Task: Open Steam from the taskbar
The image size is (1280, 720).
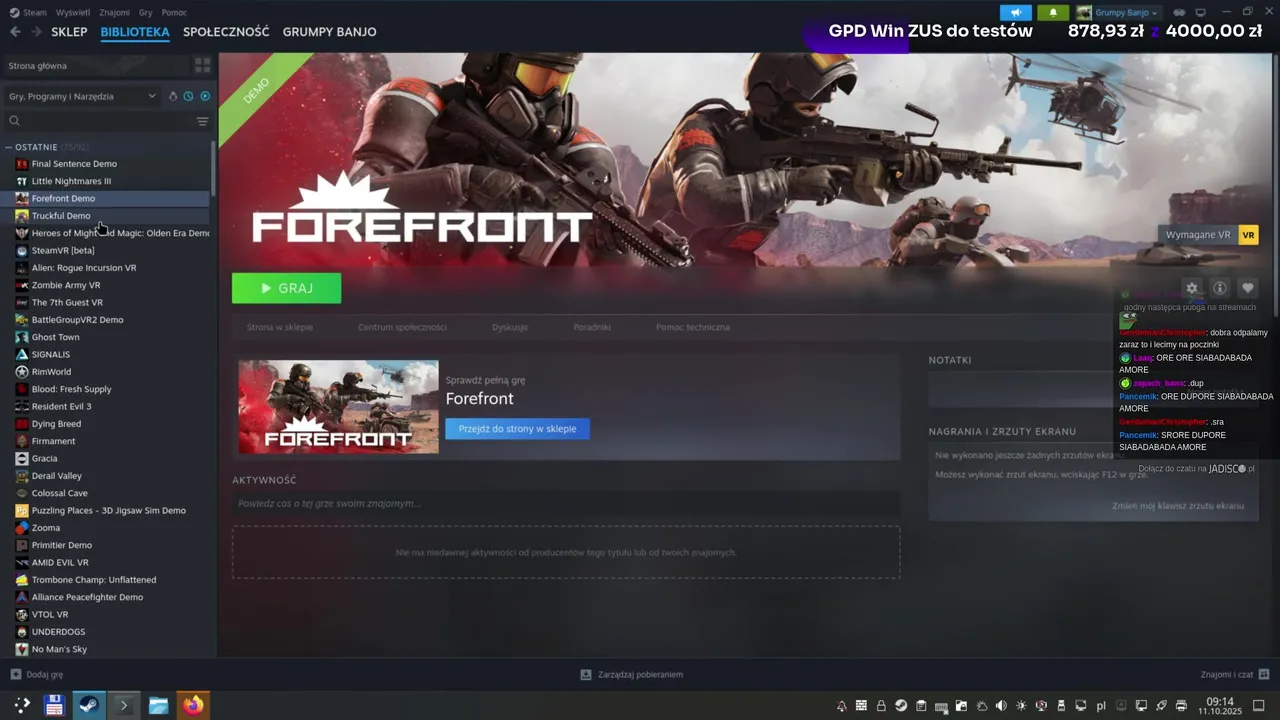Action: 88,705
